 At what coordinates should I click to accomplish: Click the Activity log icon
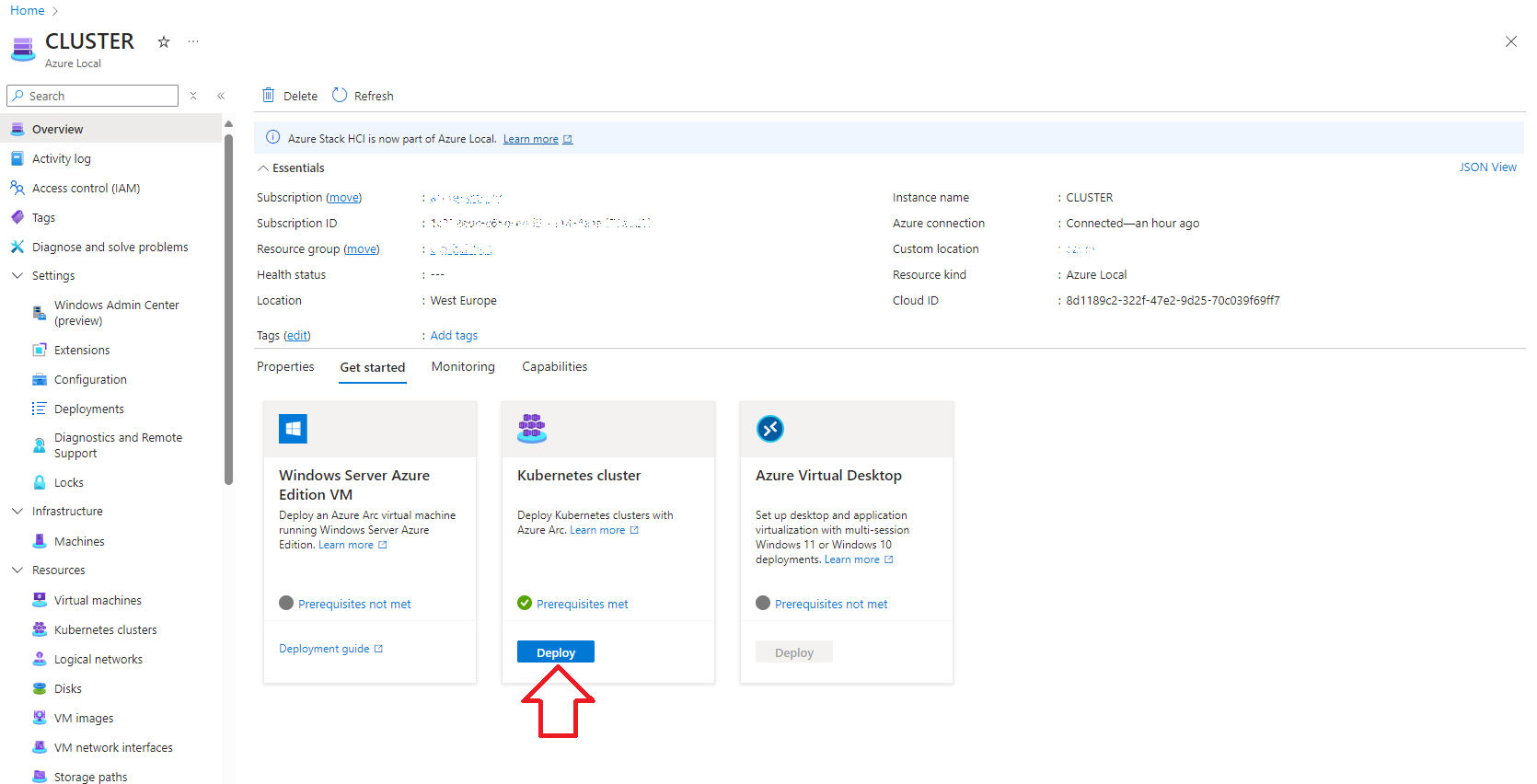coord(17,158)
